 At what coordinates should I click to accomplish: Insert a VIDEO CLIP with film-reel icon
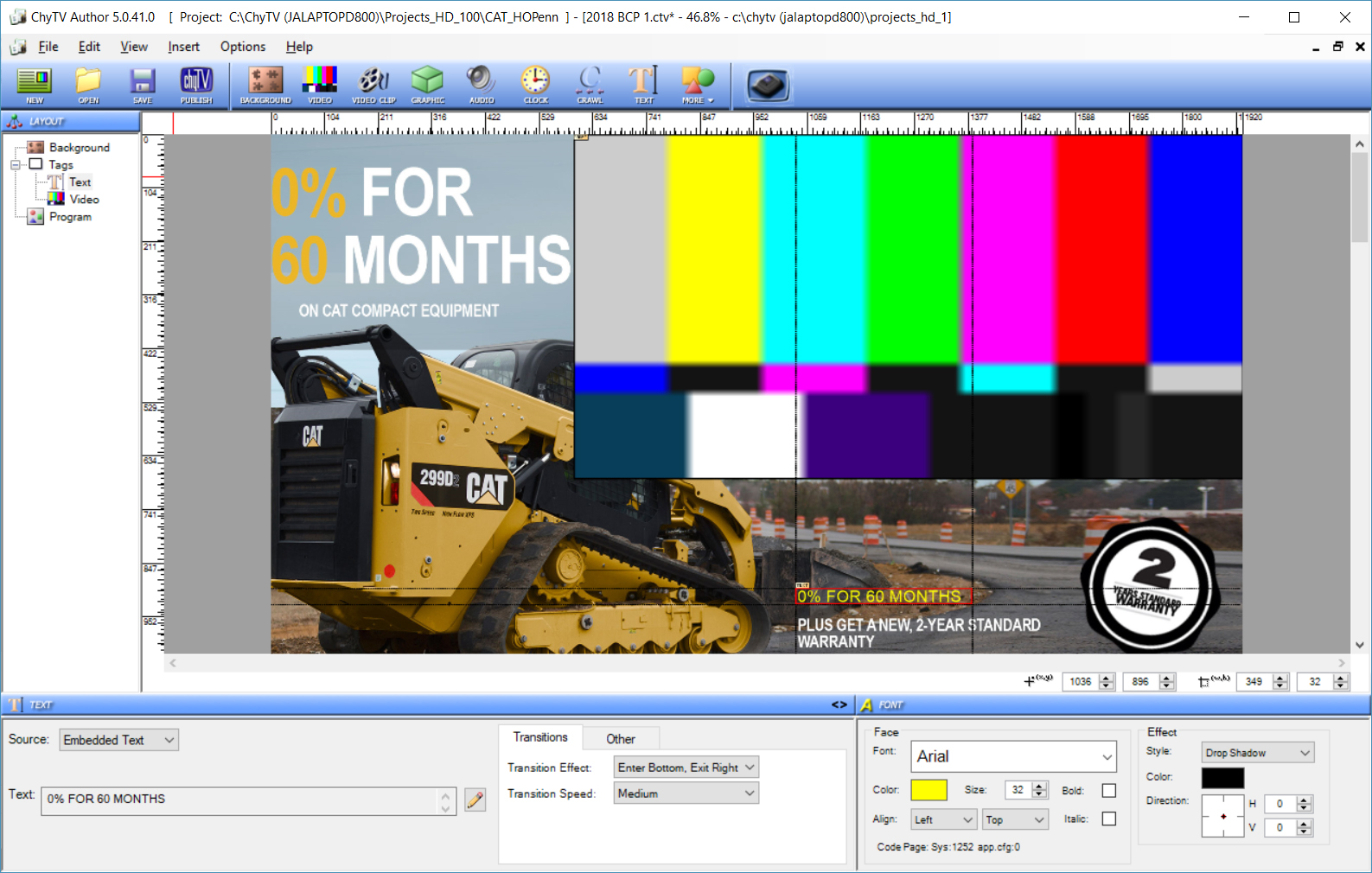tap(373, 85)
